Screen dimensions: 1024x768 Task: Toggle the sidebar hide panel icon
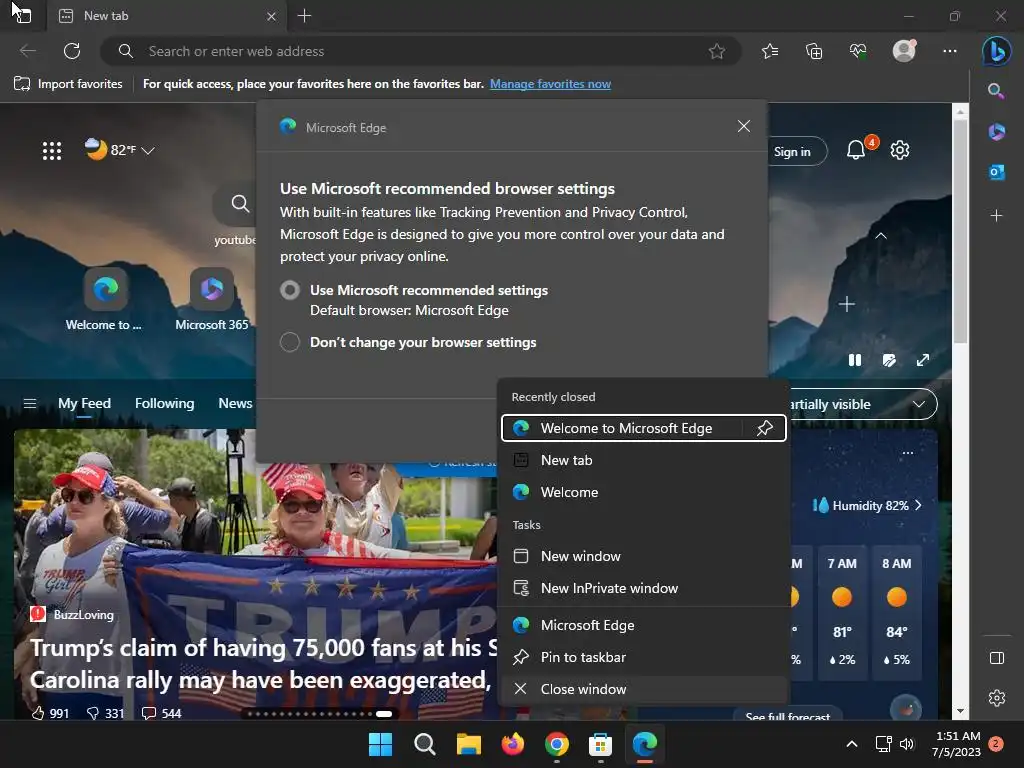click(x=997, y=658)
